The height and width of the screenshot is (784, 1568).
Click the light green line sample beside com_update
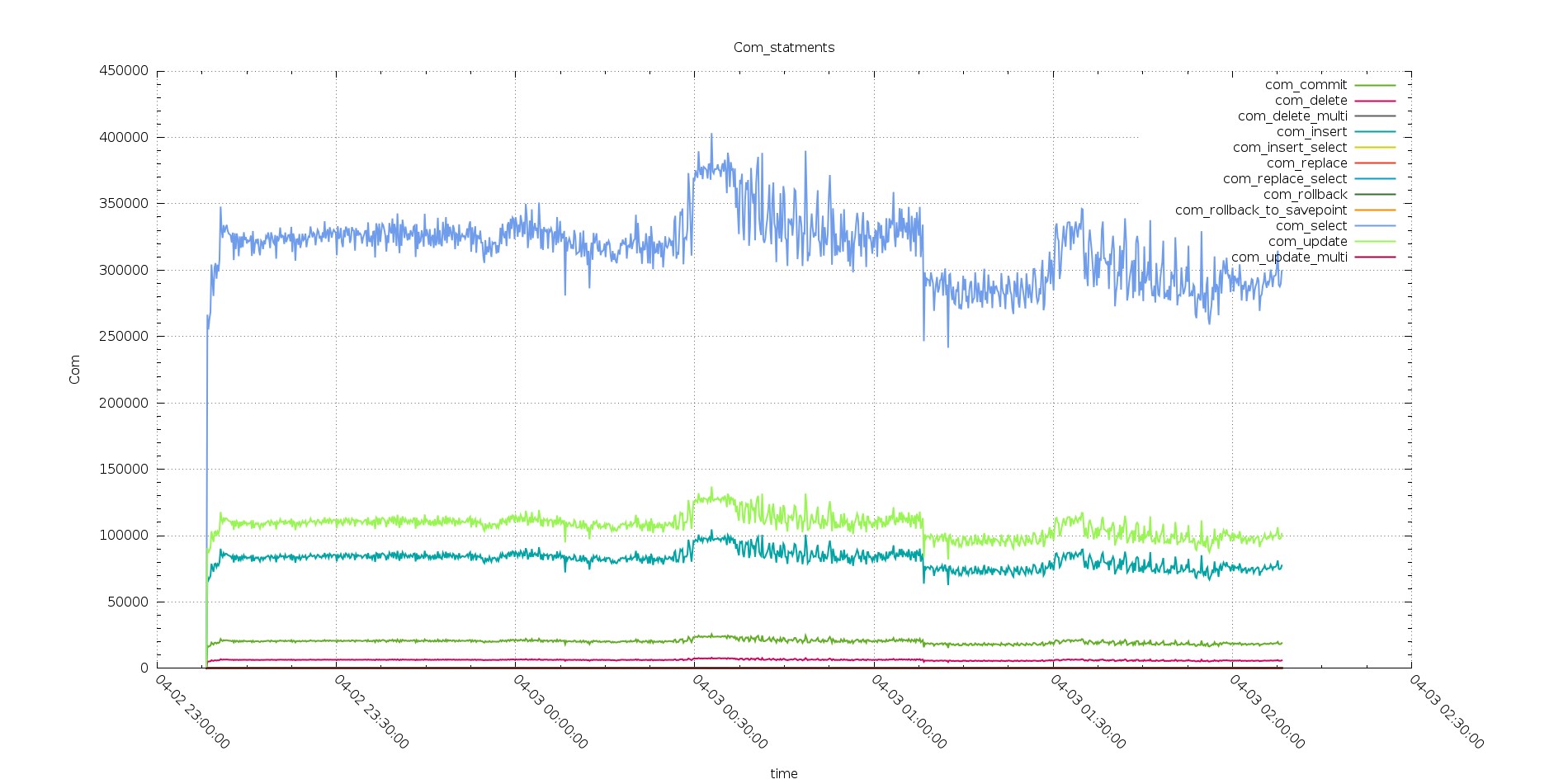click(1375, 242)
